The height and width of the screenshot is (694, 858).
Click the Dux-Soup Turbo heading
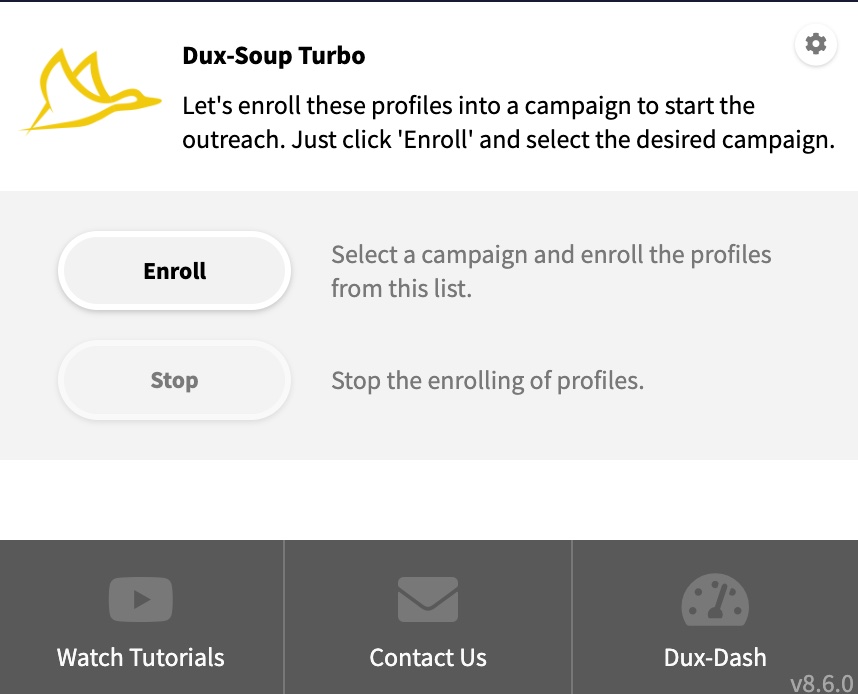coord(274,56)
